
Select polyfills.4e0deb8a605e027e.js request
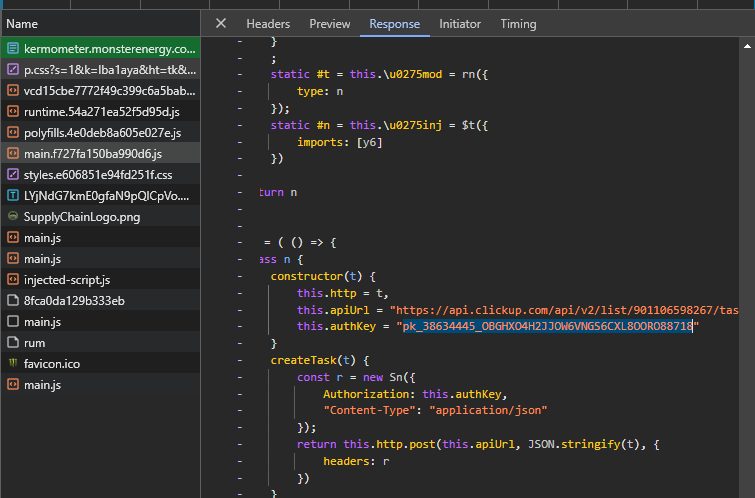pos(100,132)
